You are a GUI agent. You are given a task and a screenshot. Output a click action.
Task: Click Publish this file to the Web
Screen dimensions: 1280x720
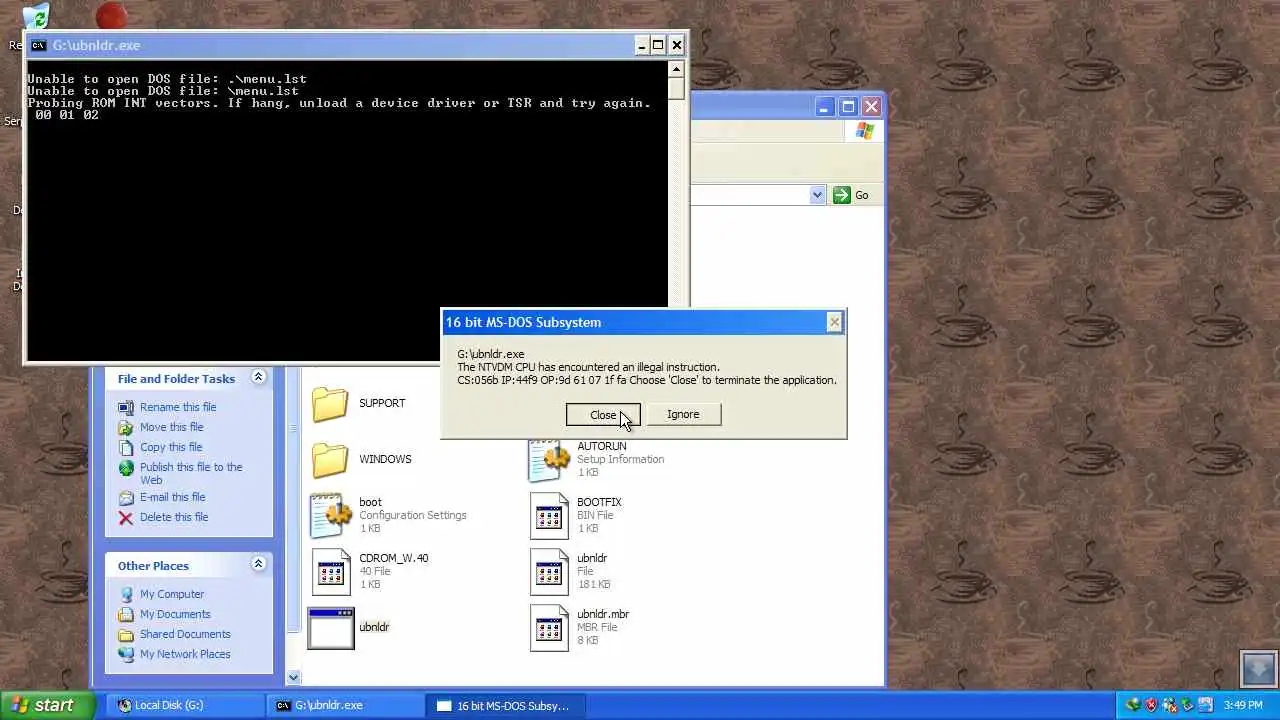(x=191, y=473)
